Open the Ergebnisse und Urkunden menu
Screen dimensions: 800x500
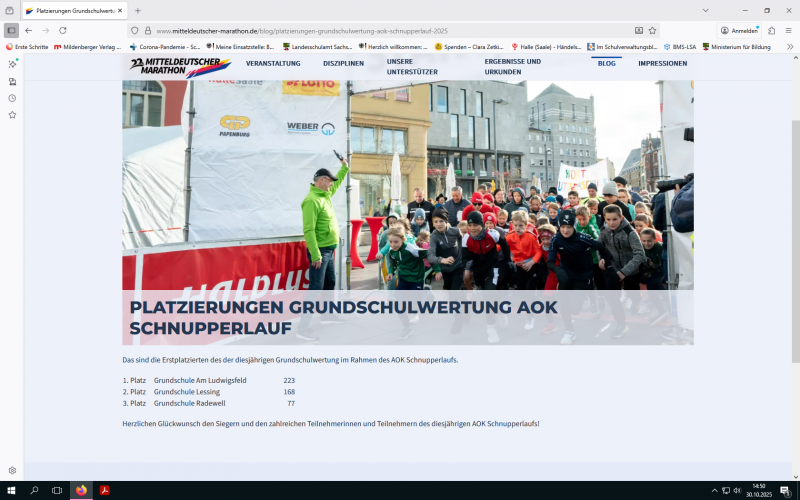pyautogui.click(x=513, y=66)
